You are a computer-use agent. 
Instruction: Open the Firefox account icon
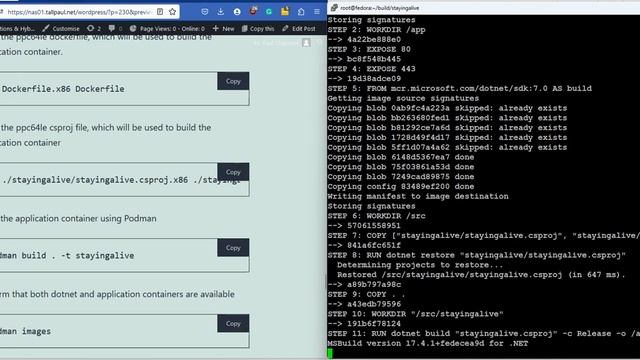coord(237,12)
